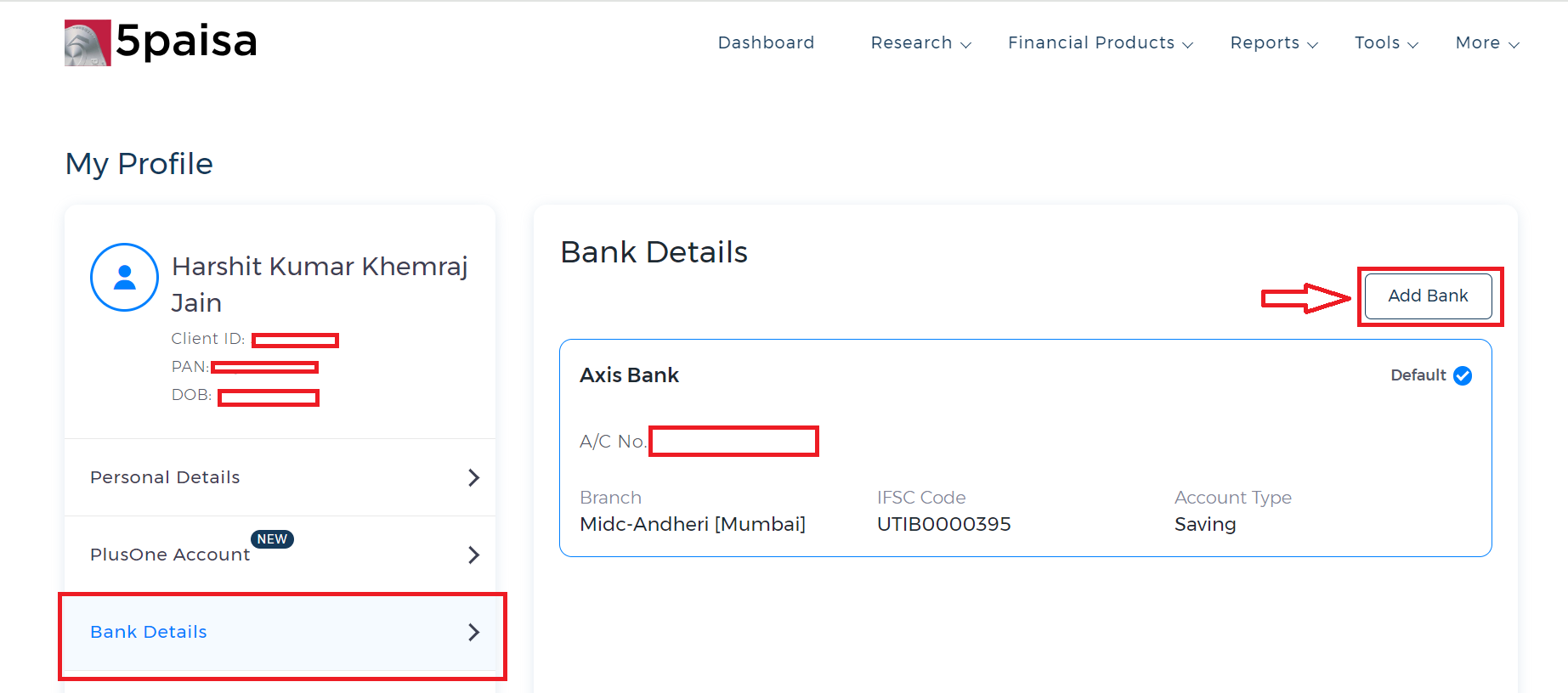Screen dimensions: 1568x693
Task: Open Personal Details via its chevron arrow
Action: point(474,478)
